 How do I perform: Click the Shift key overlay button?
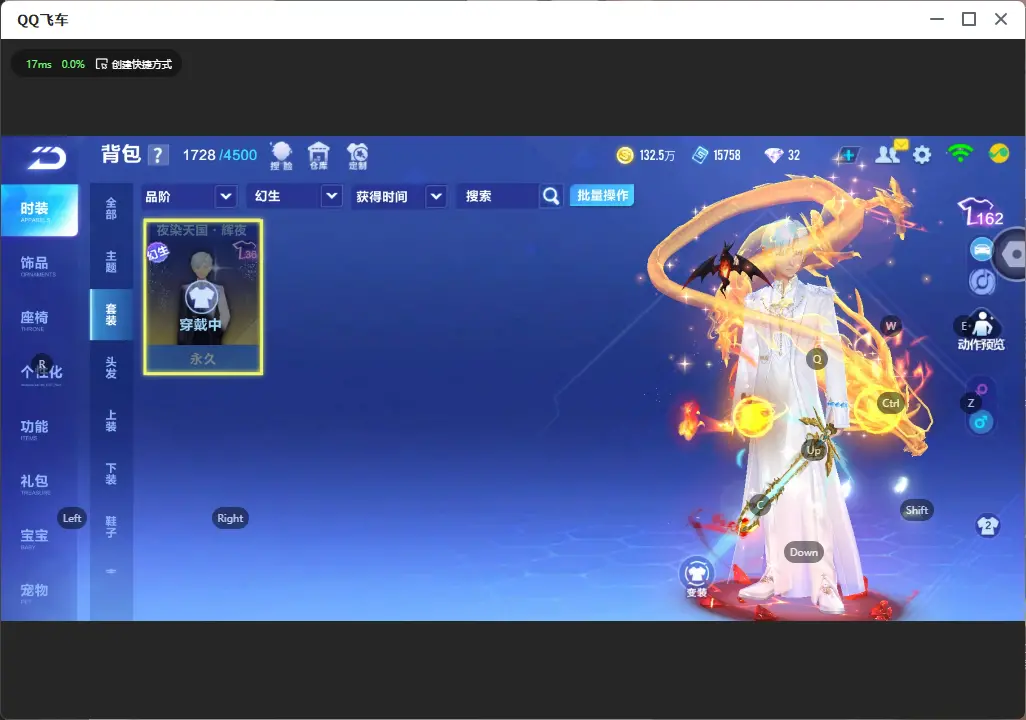pyautogui.click(x=916, y=510)
